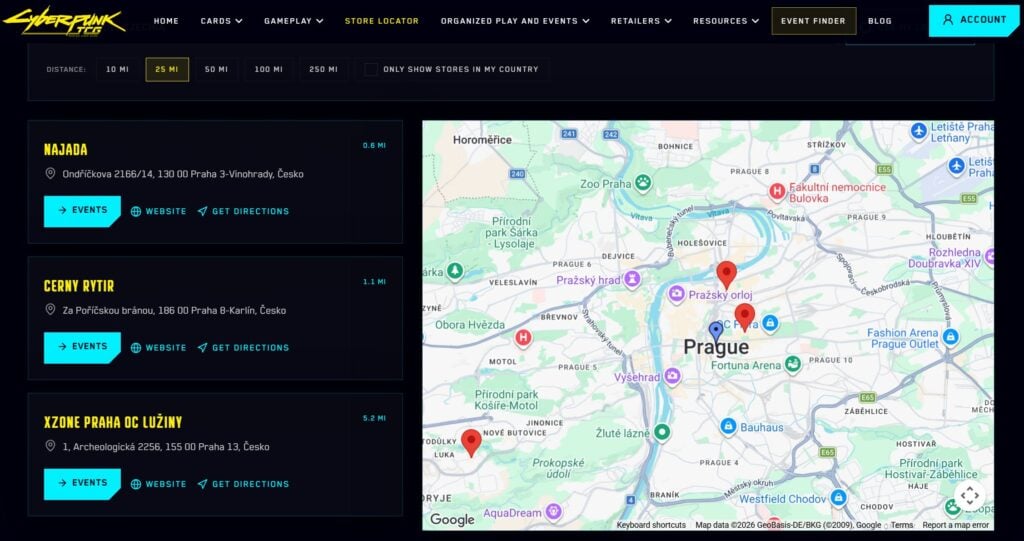Image resolution: width=1024 pixels, height=541 pixels.
Task: Click Report a map error
Action: (x=955, y=525)
